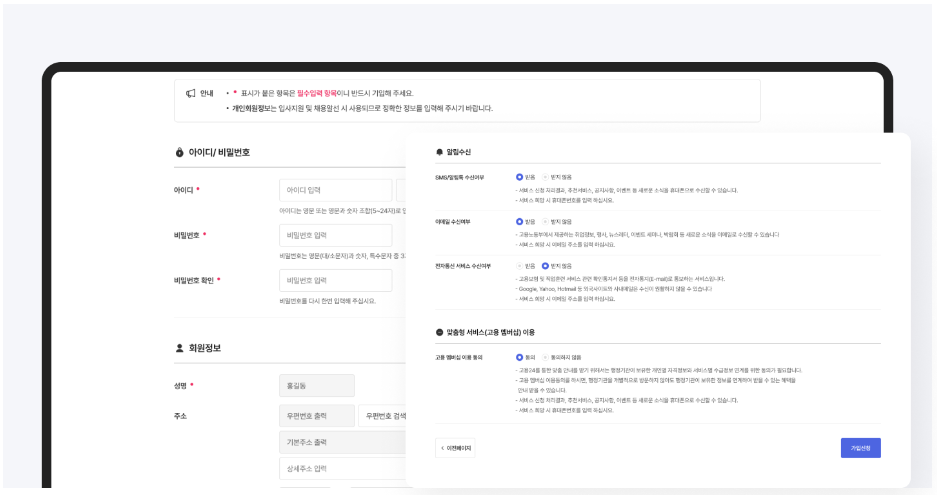Click the megaphone icon beside 안내
Image resolution: width=937 pixels, height=495 pixels.
click(x=191, y=93)
